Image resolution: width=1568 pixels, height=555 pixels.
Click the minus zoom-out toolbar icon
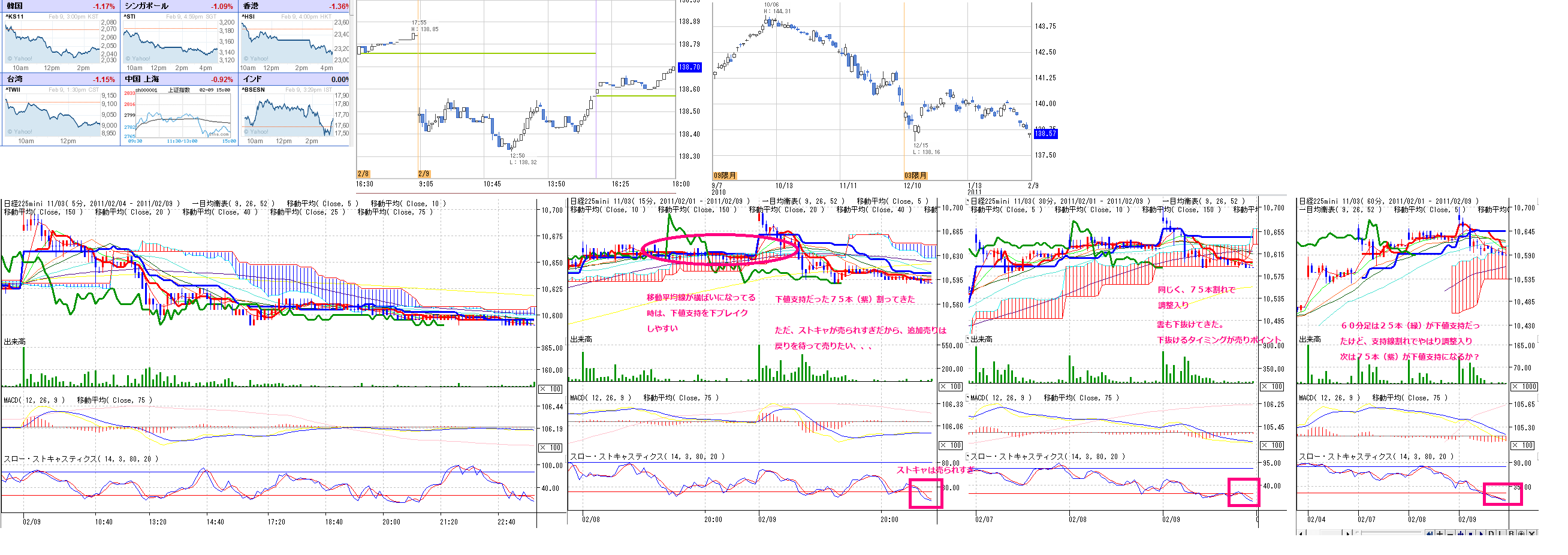click(1451, 533)
